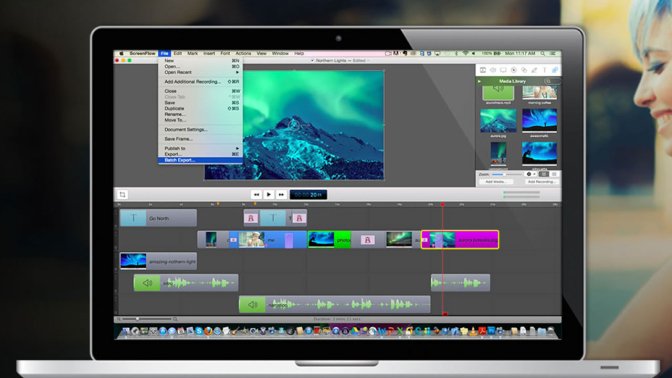Open the screen recording properties icon

point(503,70)
